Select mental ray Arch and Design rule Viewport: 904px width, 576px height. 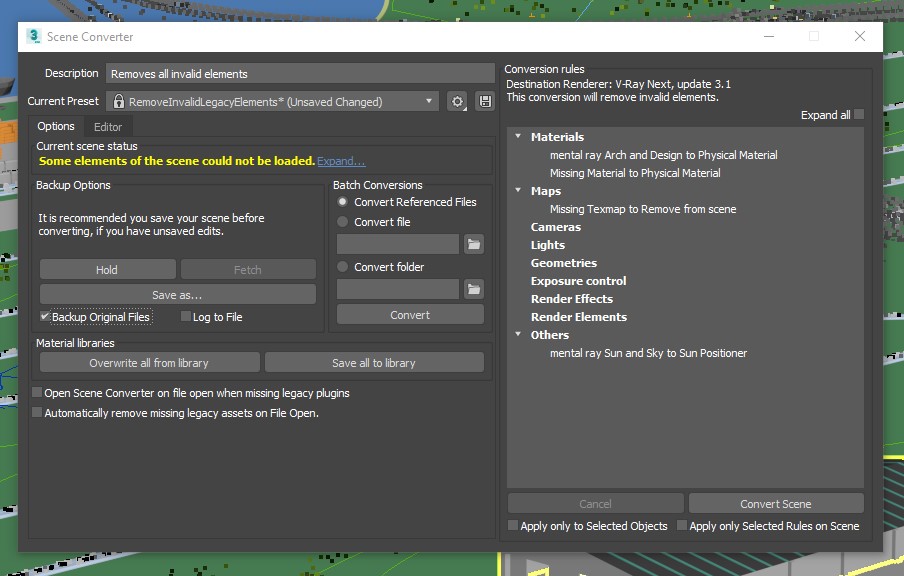[x=664, y=155]
